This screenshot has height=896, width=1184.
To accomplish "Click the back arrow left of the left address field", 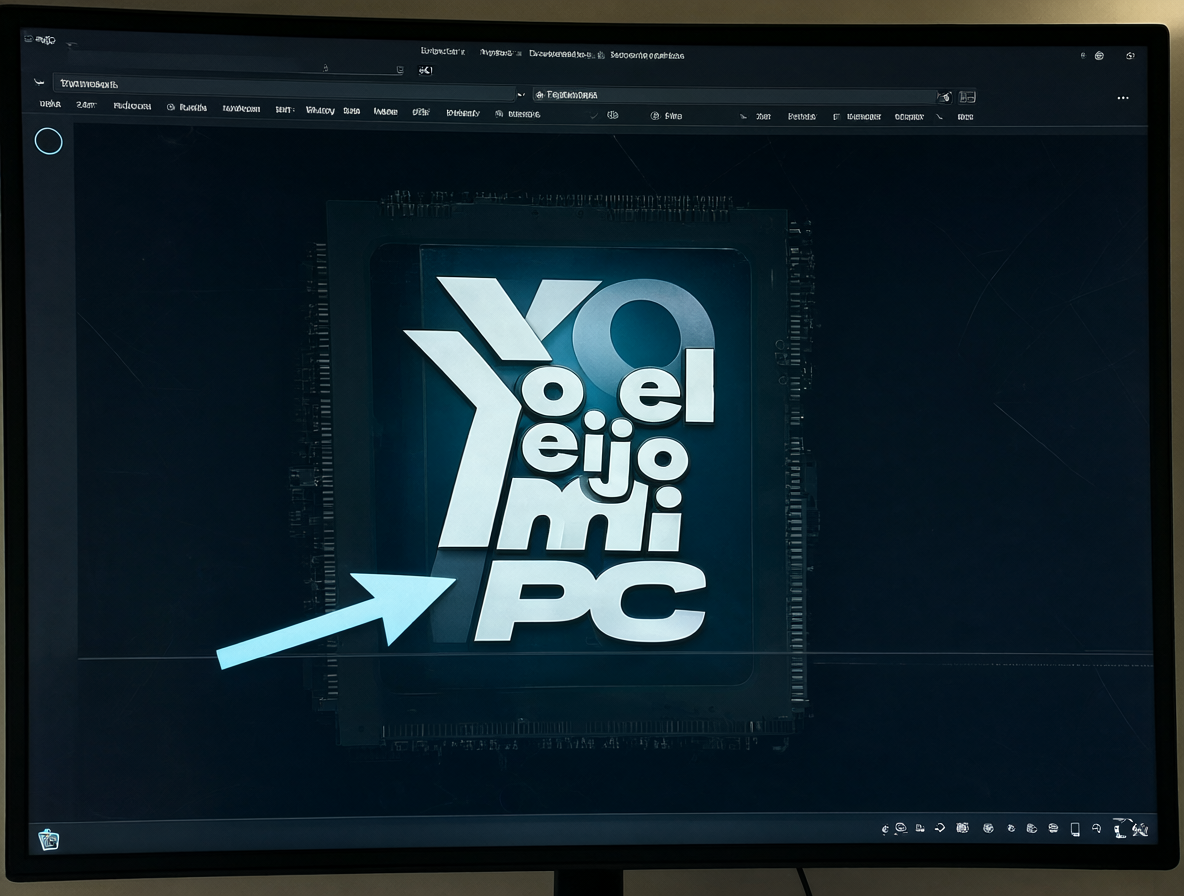I will coord(39,82).
